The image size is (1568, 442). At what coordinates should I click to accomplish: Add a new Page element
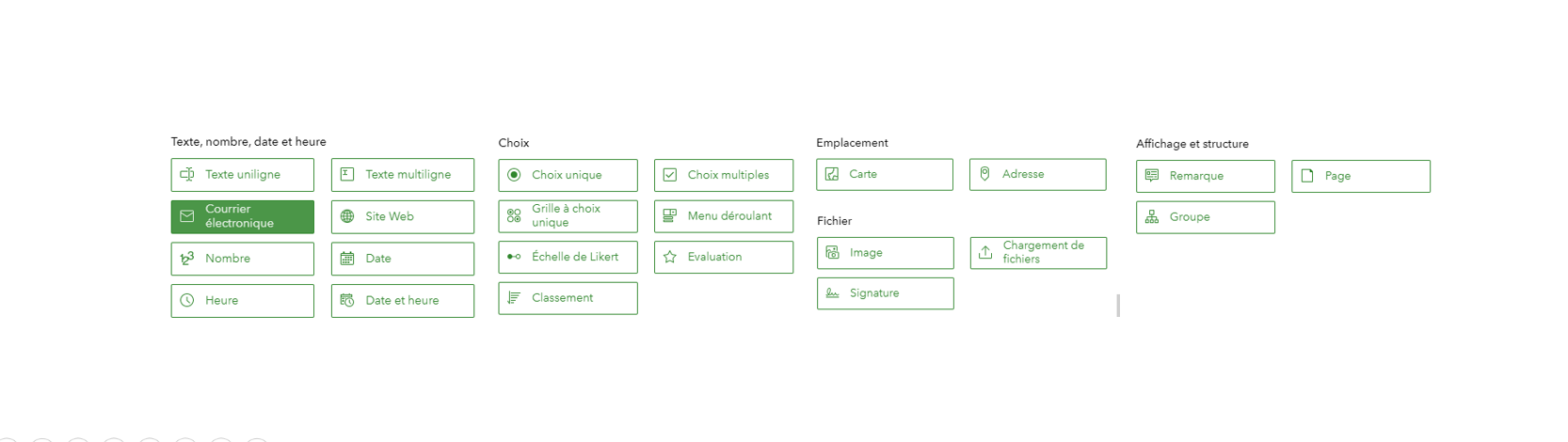coord(1361,176)
